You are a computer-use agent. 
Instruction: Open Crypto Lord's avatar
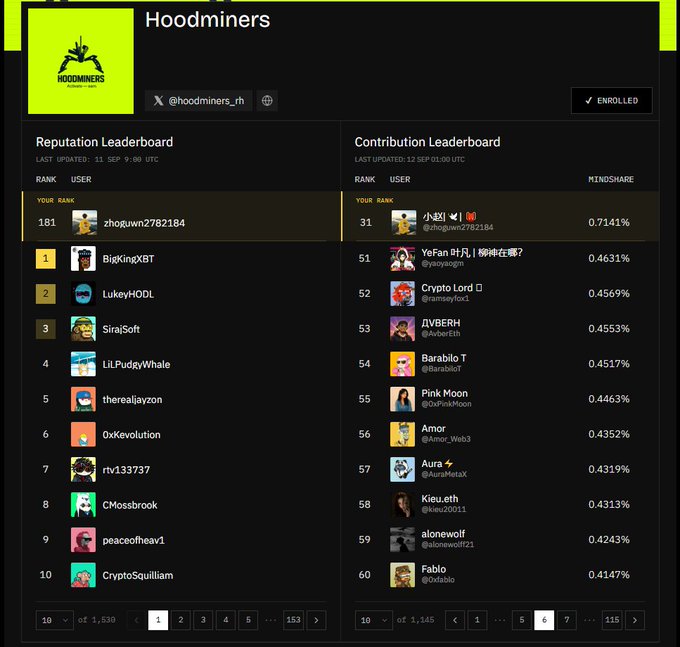coord(402,294)
